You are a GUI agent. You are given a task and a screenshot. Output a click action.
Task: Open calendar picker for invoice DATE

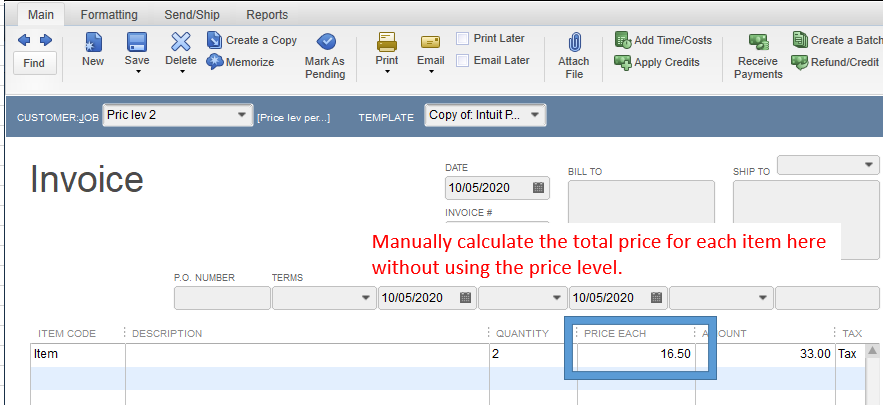point(538,188)
